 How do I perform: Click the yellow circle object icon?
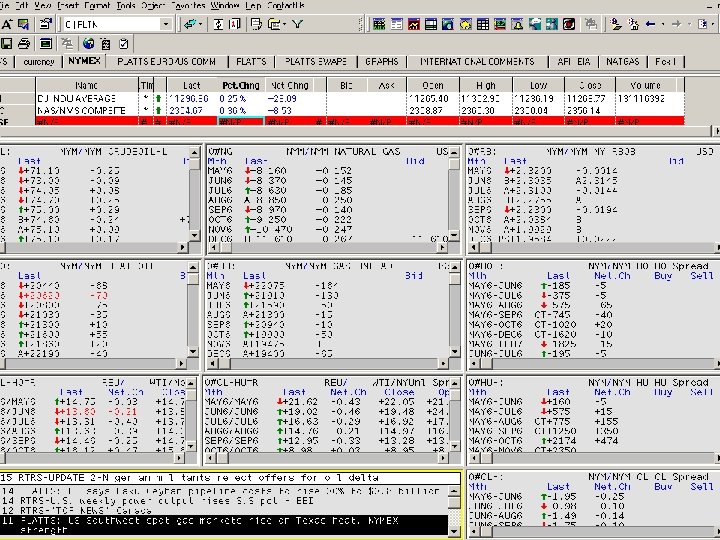(465, 24)
